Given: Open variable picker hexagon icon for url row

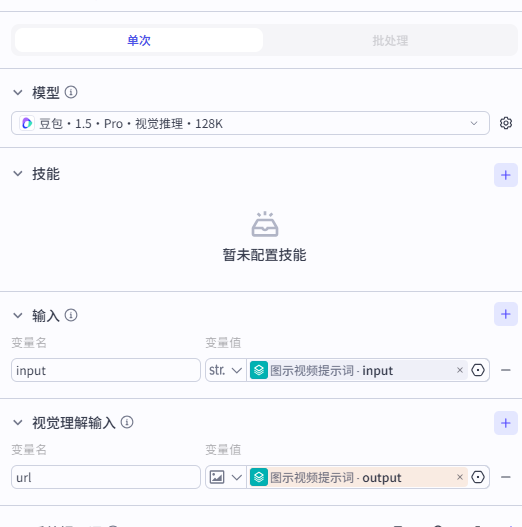Looking at the screenshot, I should coord(478,477).
